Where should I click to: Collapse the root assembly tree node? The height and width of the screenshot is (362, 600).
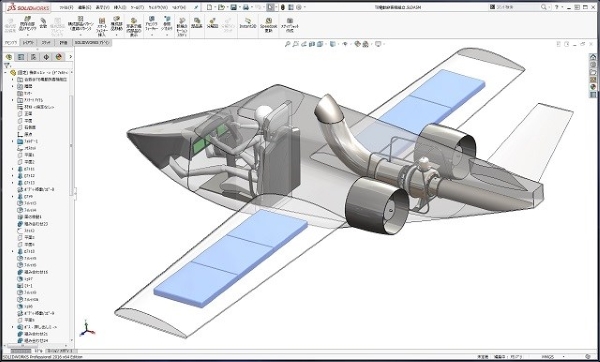5,72
